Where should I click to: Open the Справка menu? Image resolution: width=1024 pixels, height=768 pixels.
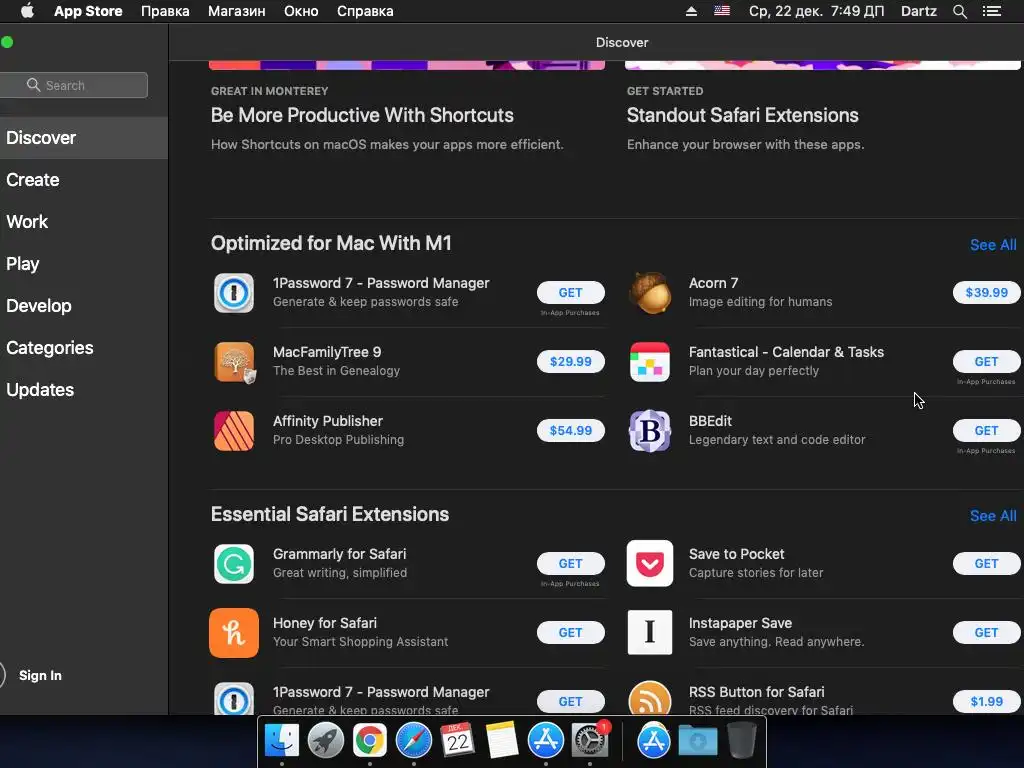click(x=365, y=11)
